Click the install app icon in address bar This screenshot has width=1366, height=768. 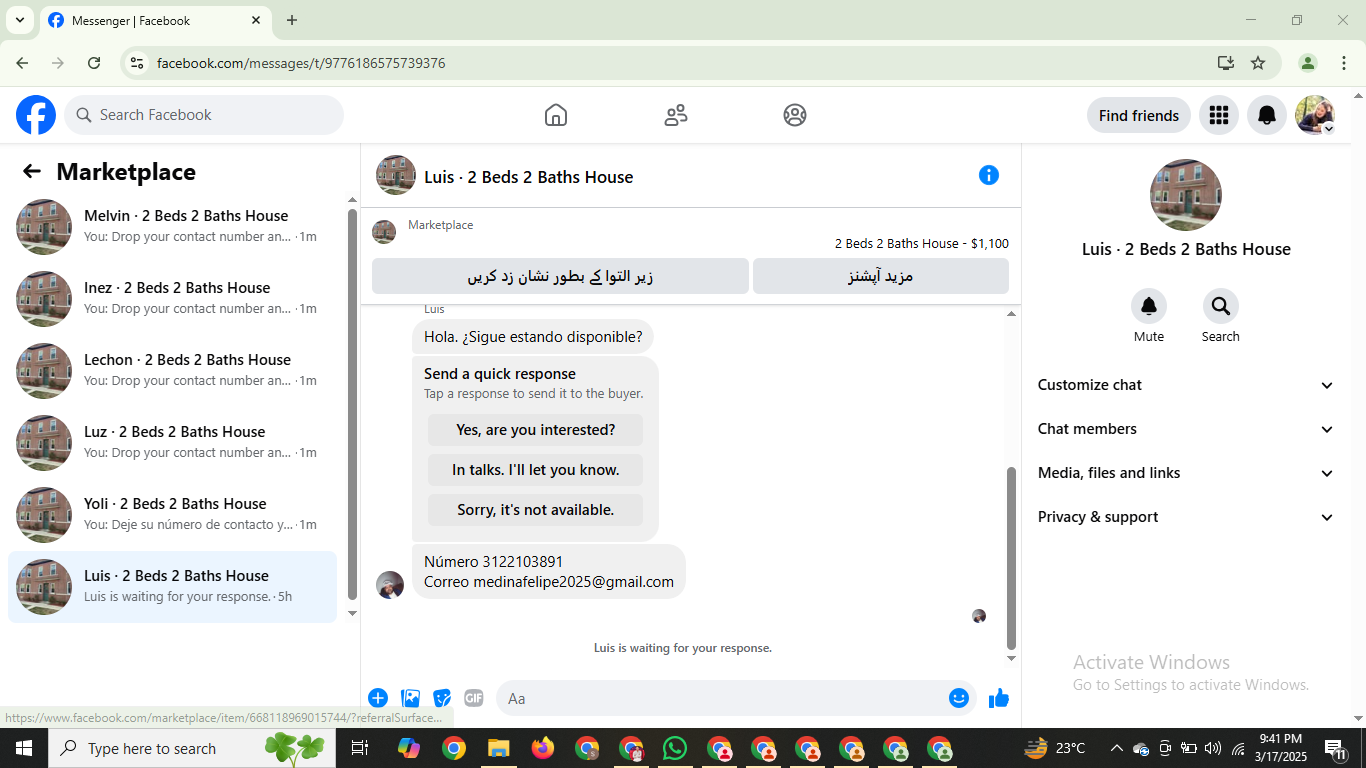1226,63
